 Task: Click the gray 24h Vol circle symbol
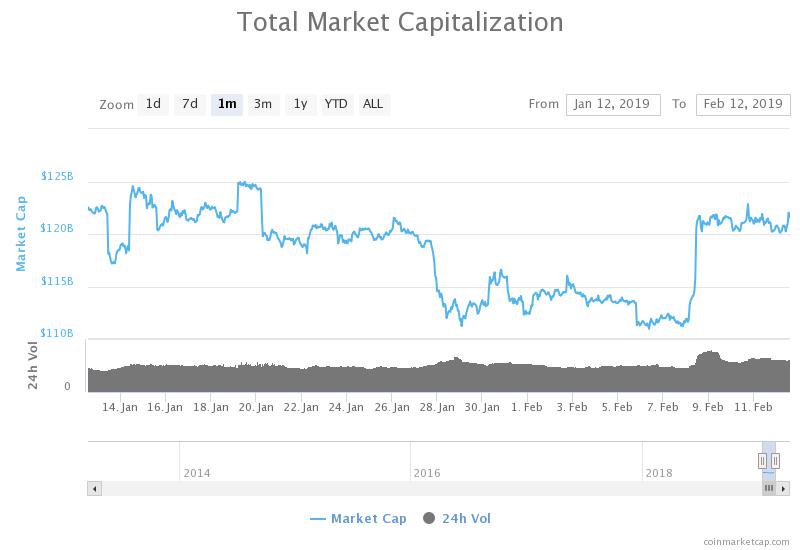pos(430,518)
